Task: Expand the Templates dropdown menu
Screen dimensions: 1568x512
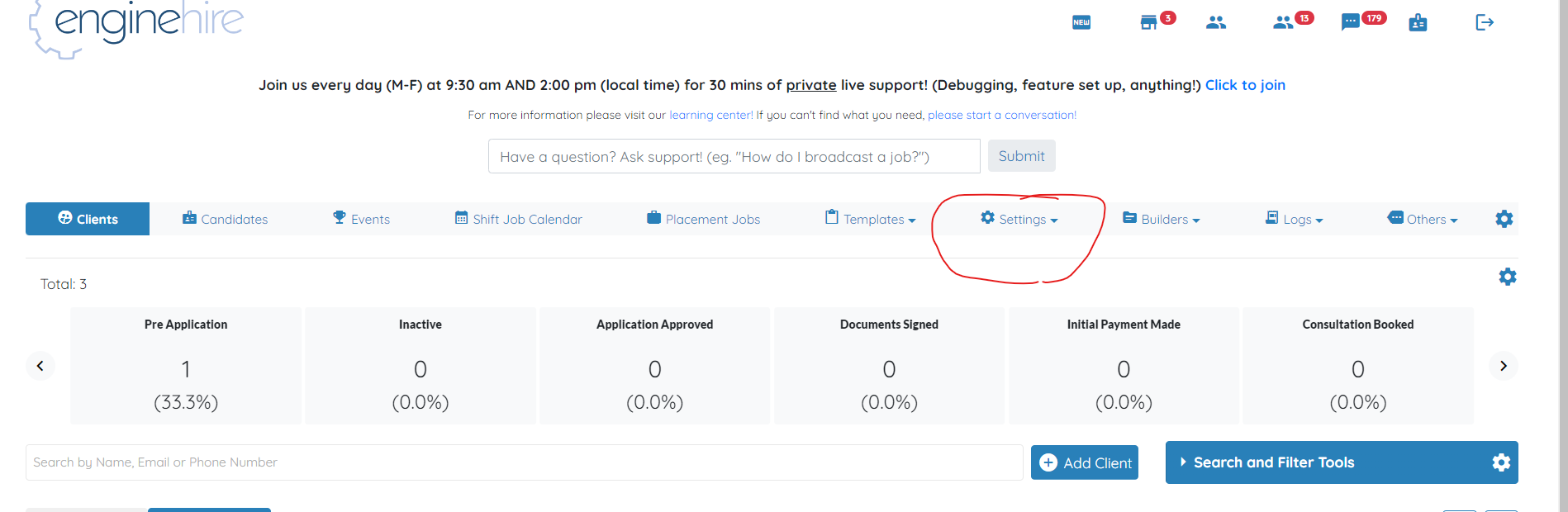Action: 870,219
